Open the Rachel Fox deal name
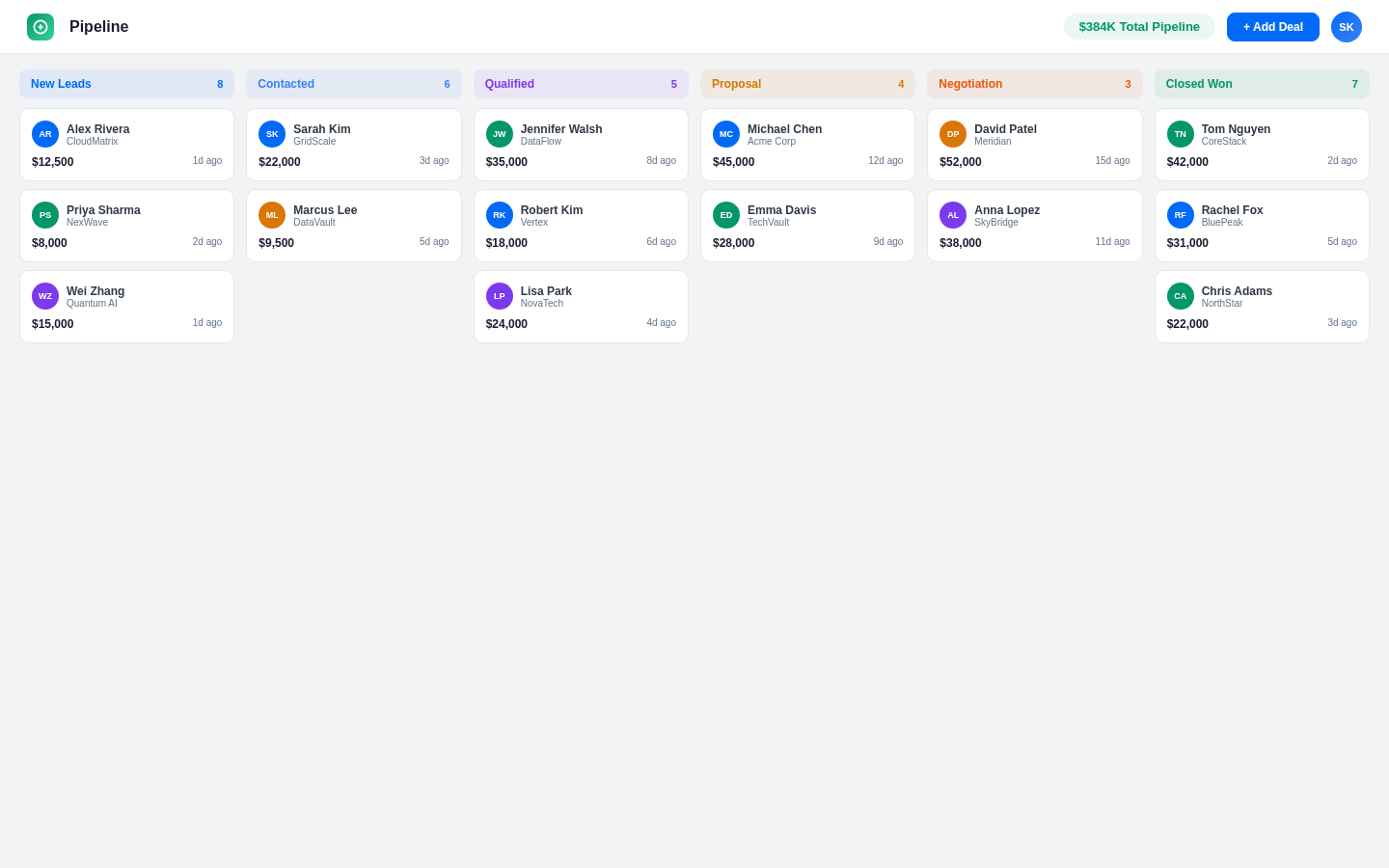The width and height of the screenshot is (1389, 868). 1232,210
